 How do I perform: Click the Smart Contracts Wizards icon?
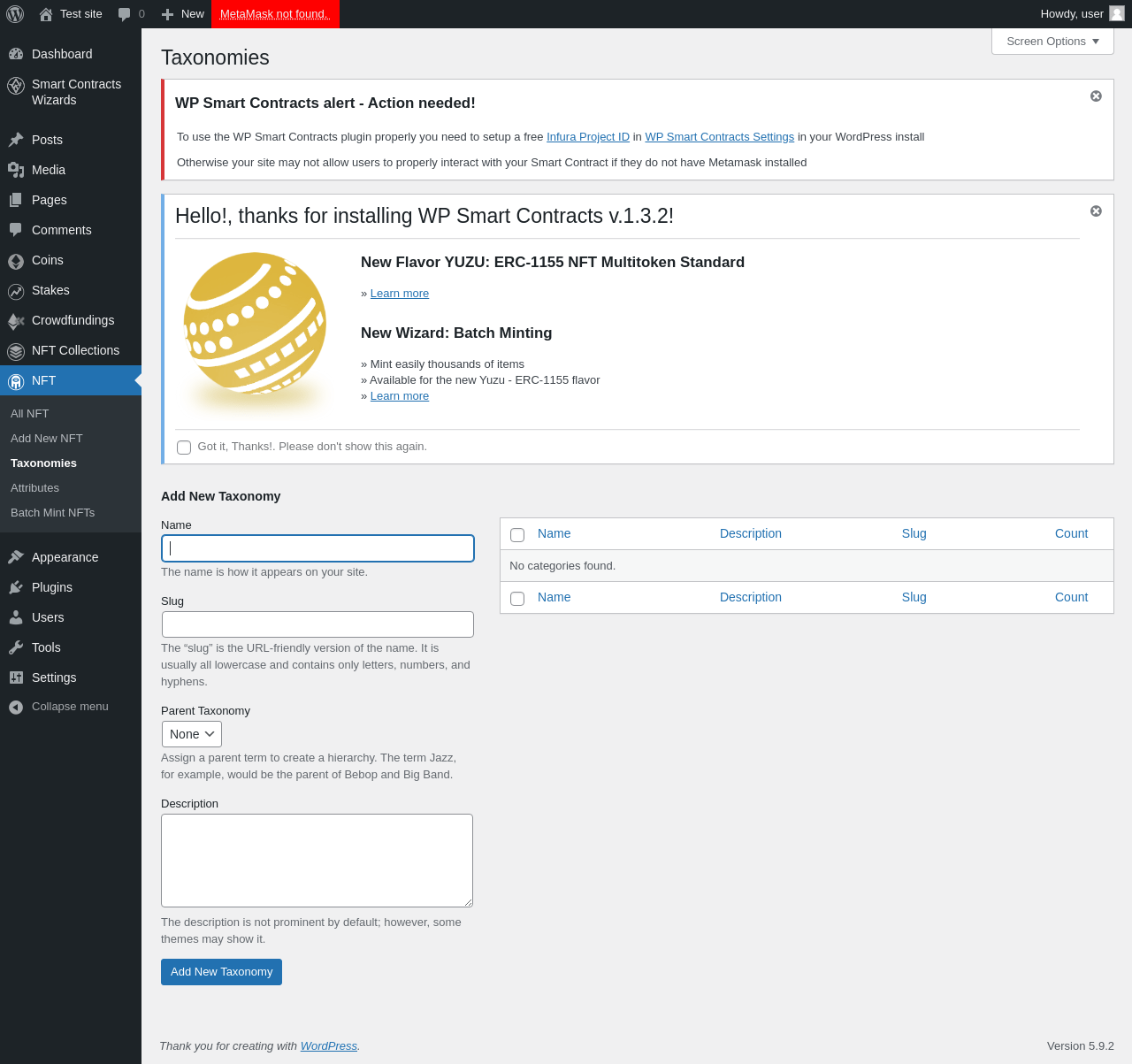pos(16,86)
